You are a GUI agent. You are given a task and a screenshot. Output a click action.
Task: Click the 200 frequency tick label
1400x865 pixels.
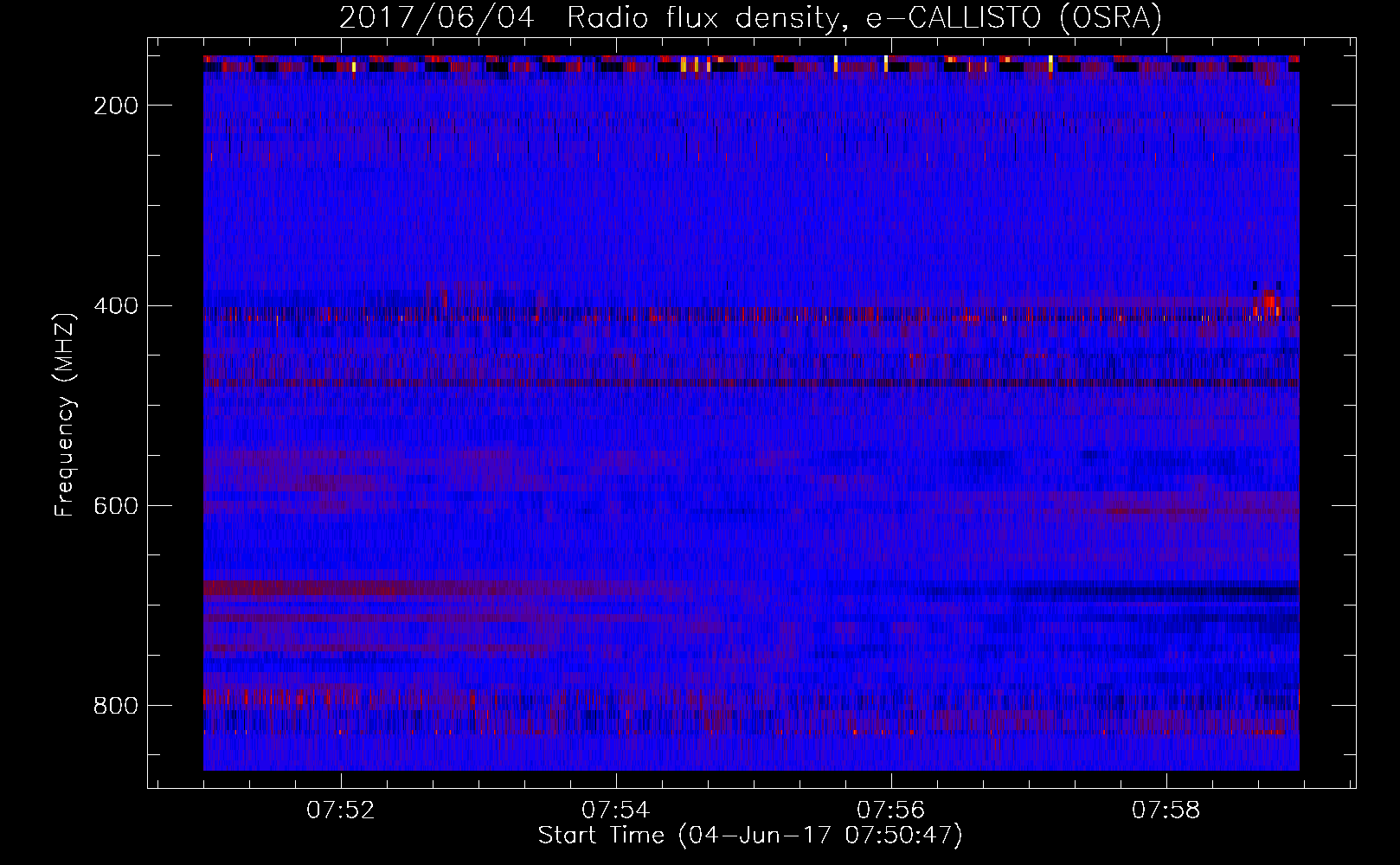[116, 106]
